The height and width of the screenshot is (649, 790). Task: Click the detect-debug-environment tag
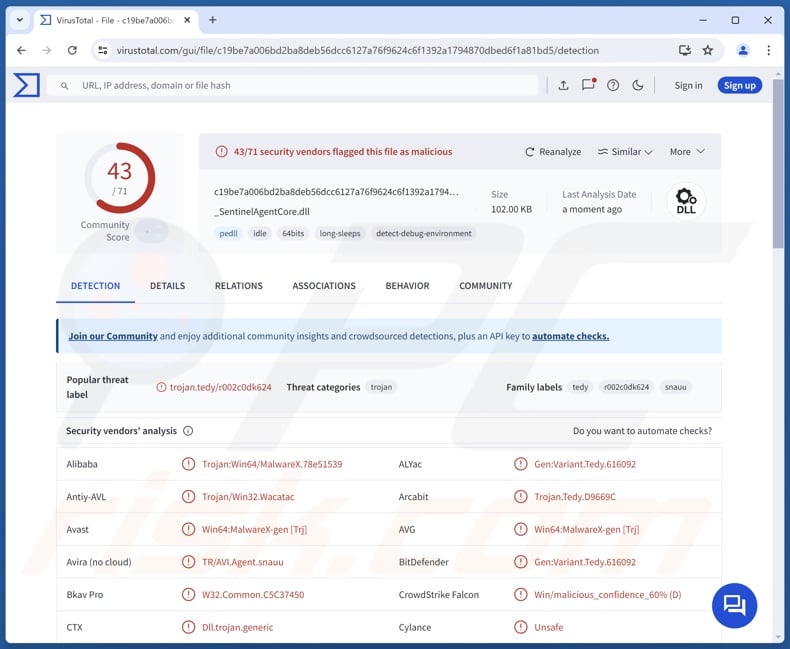pos(424,233)
